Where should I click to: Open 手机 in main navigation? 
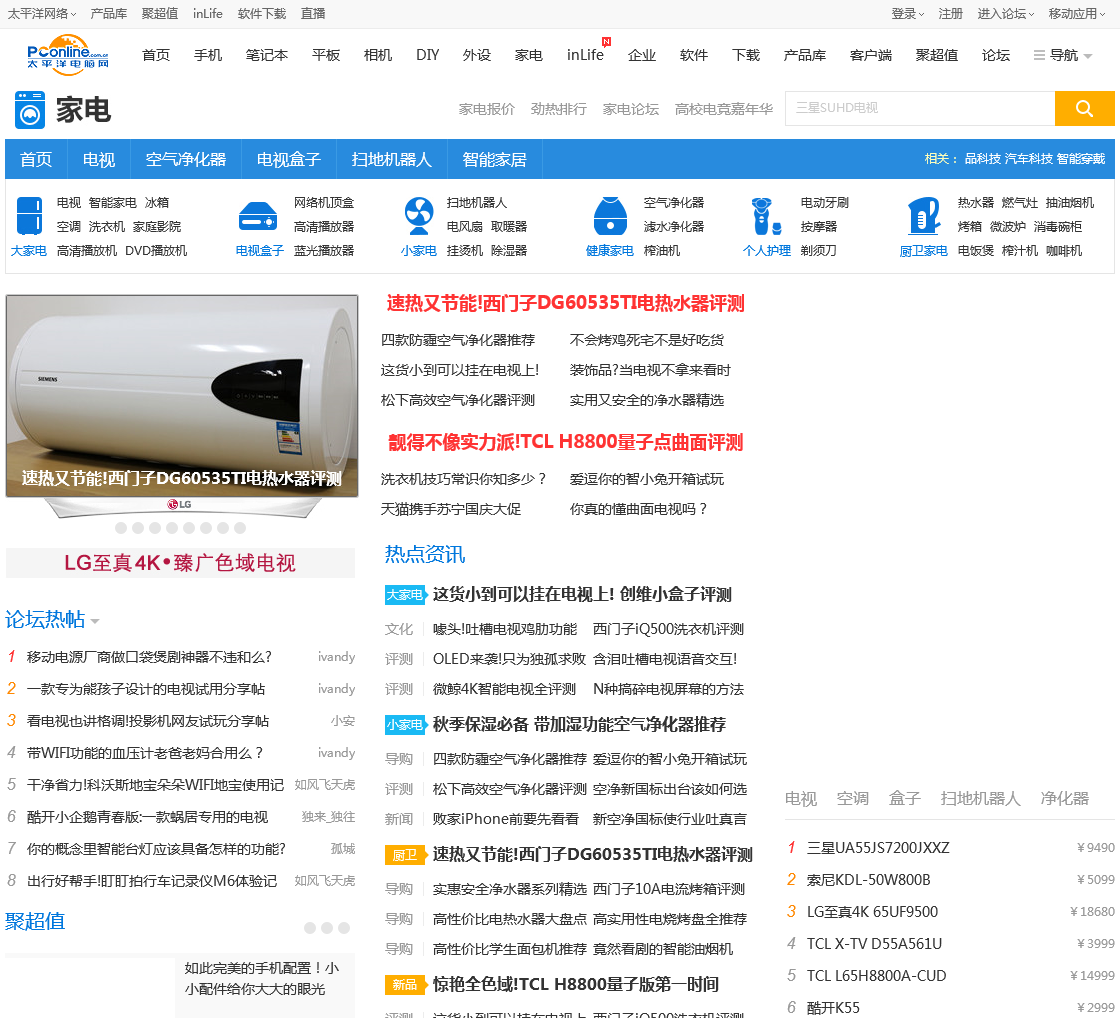pyautogui.click(x=208, y=55)
